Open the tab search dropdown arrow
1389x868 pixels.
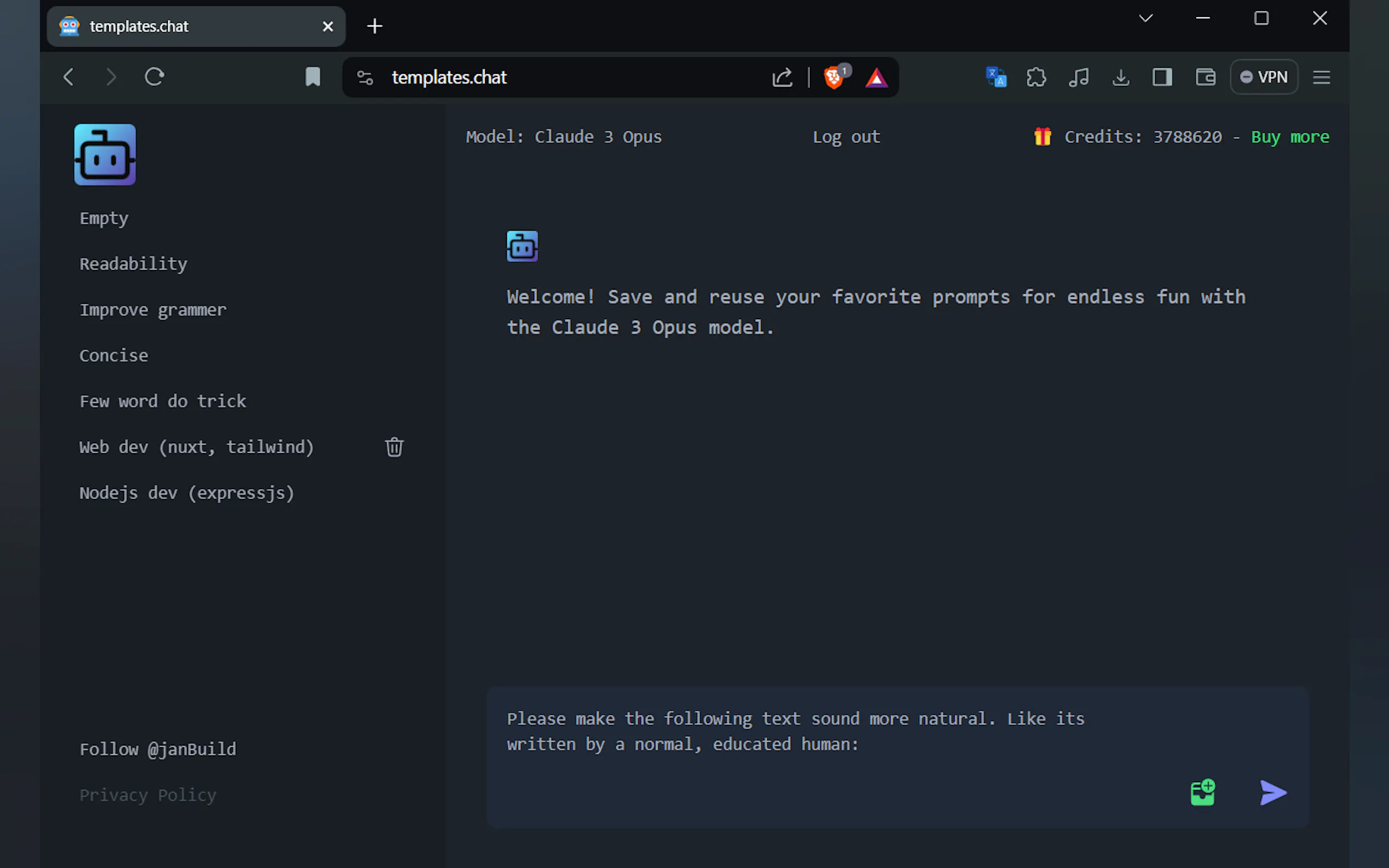click(1146, 19)
